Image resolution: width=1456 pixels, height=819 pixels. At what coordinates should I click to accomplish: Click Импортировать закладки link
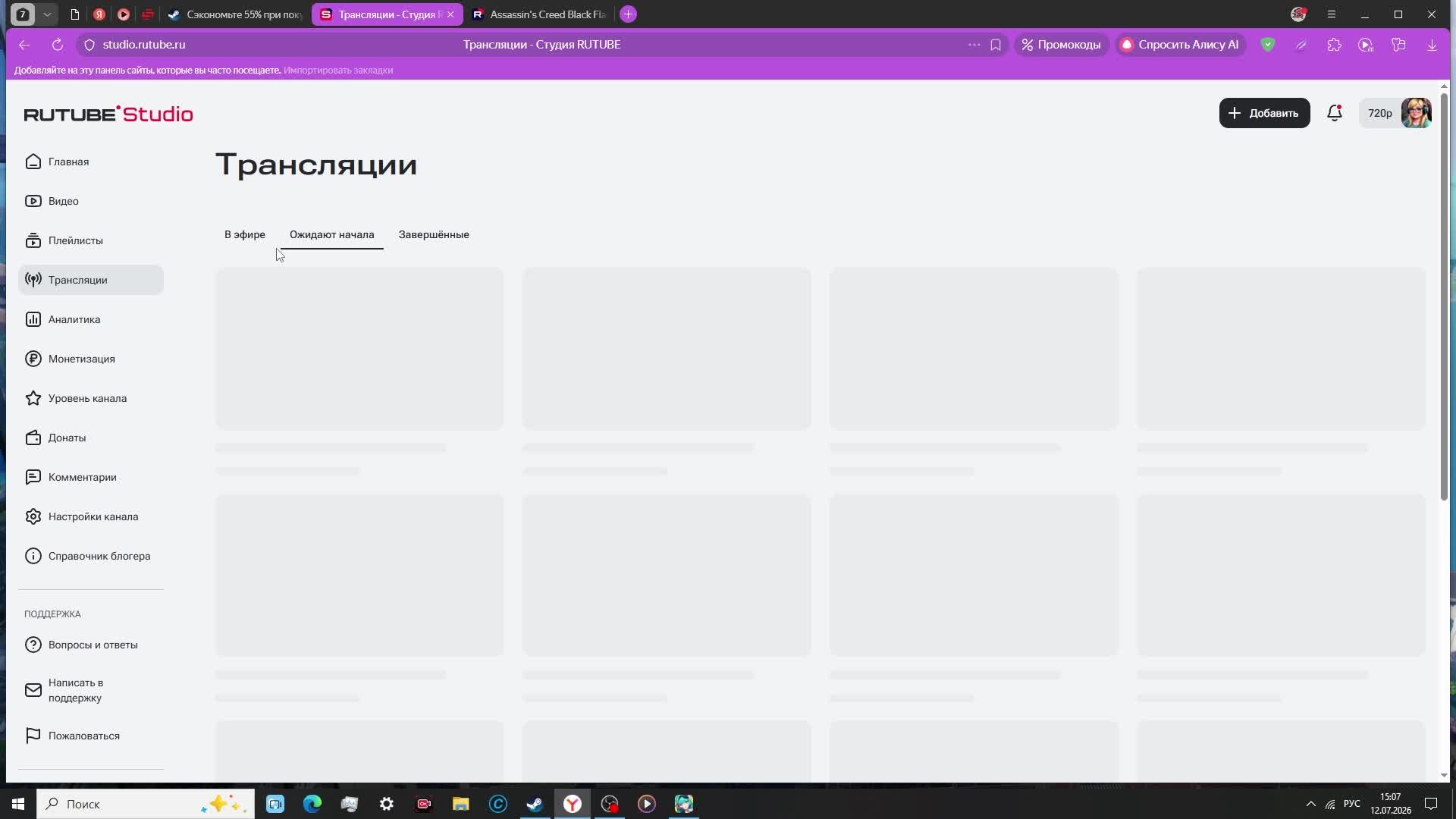coord(338,70)
